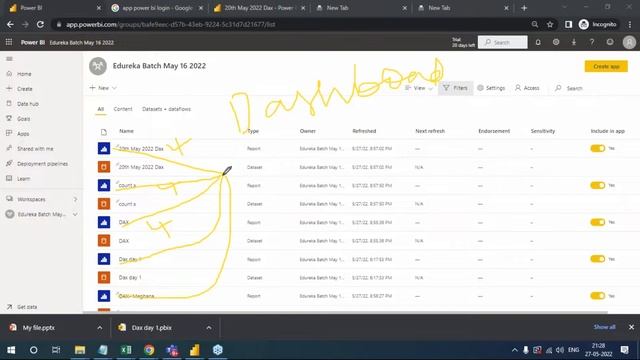Click report icon of 20th May 2022 Dax
640x360 pixels.
(104, 149)
